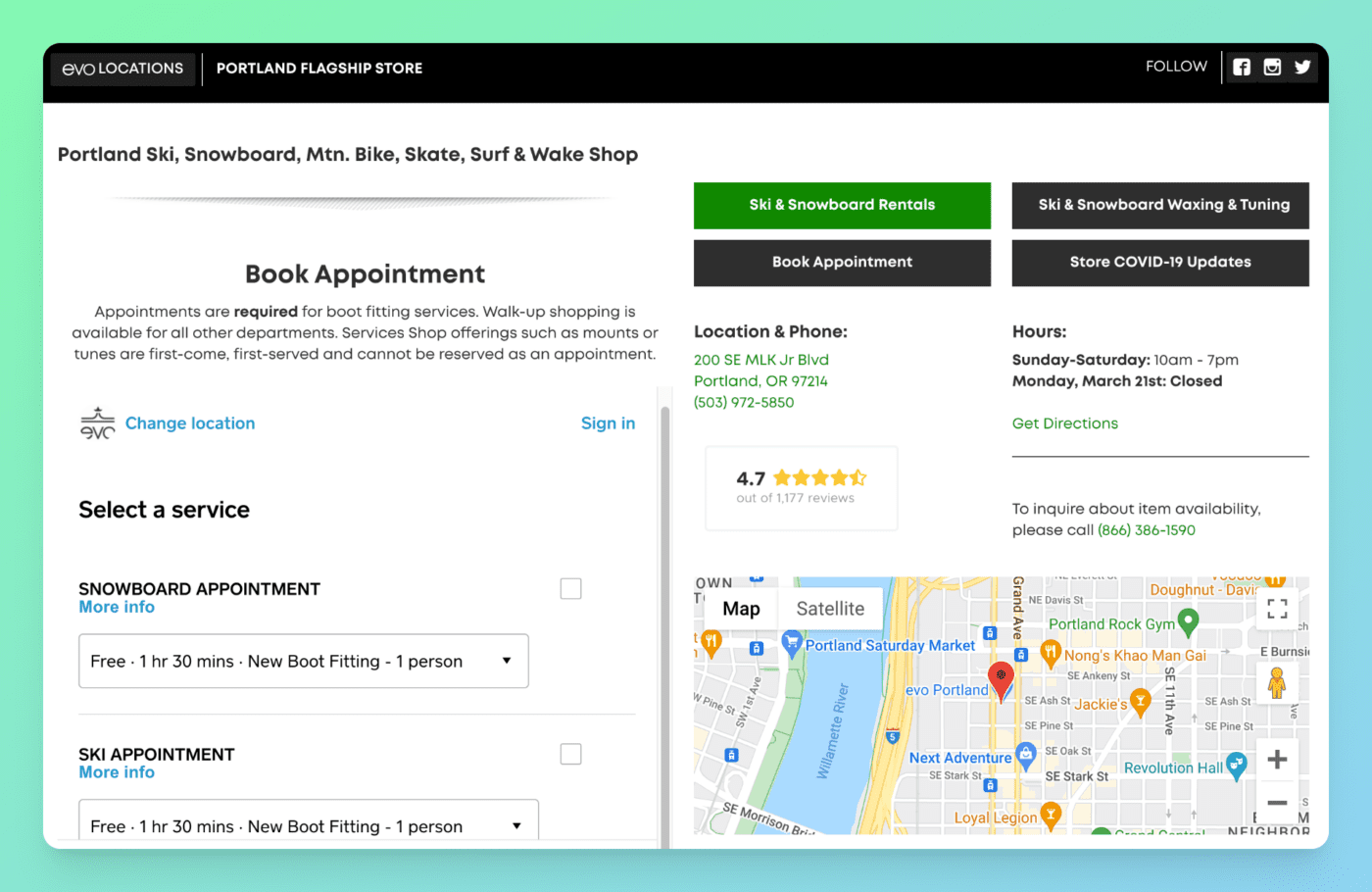This screenshot has height=892, width=1372.
Task: Zoom out on the map
Action: [1277, 803]
